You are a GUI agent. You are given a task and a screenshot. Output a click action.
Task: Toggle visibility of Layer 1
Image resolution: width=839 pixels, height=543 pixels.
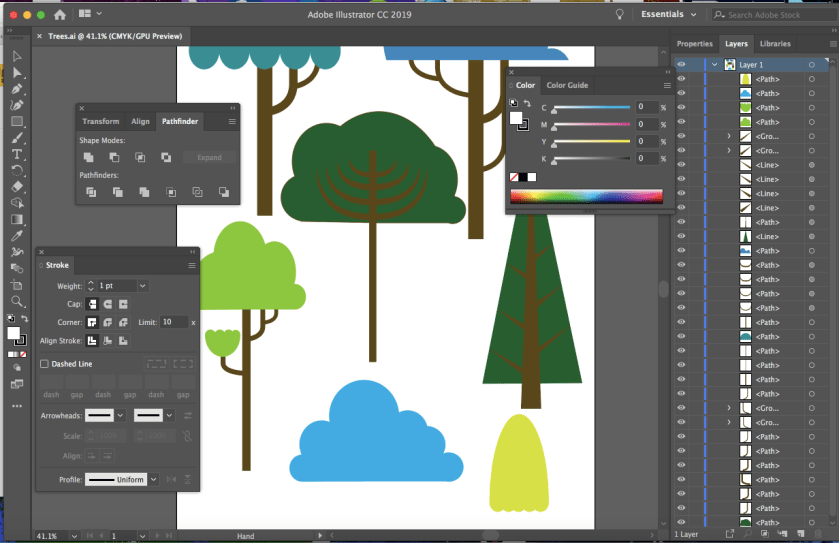(x=681, y=64)
